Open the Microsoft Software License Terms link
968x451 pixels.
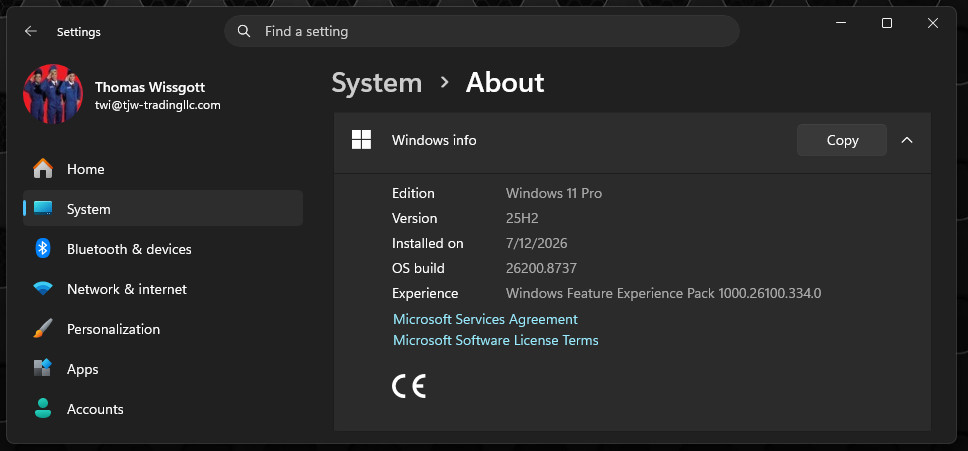pos(496,340)
